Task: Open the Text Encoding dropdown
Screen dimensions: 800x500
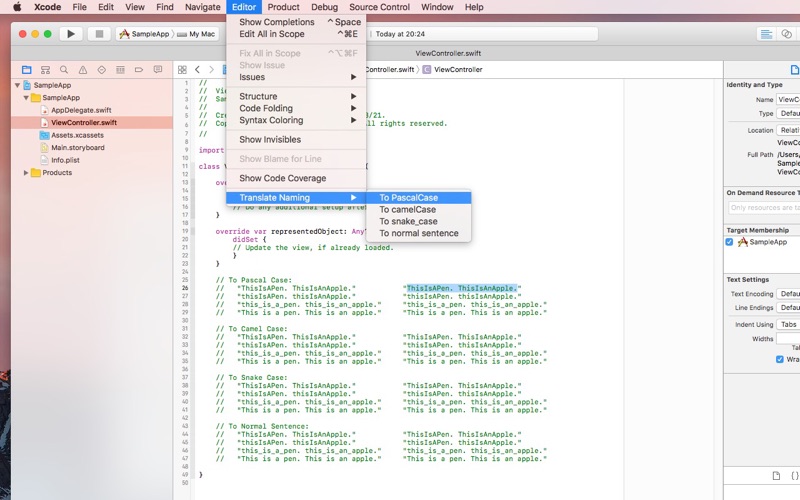Action: pyautogui.click(x=788, y=294)
